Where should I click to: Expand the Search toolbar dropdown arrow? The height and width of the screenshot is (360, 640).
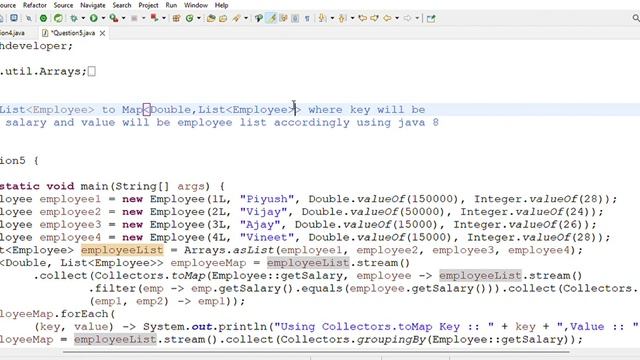tap(246, 18)
